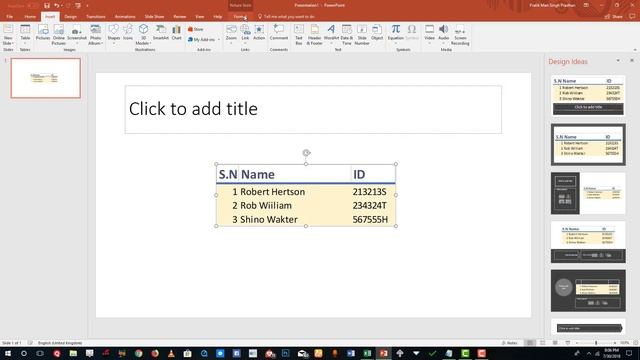This screenshot has width=640, height=360.
Task: Insert an Action
Action: [x=259, y=33]
